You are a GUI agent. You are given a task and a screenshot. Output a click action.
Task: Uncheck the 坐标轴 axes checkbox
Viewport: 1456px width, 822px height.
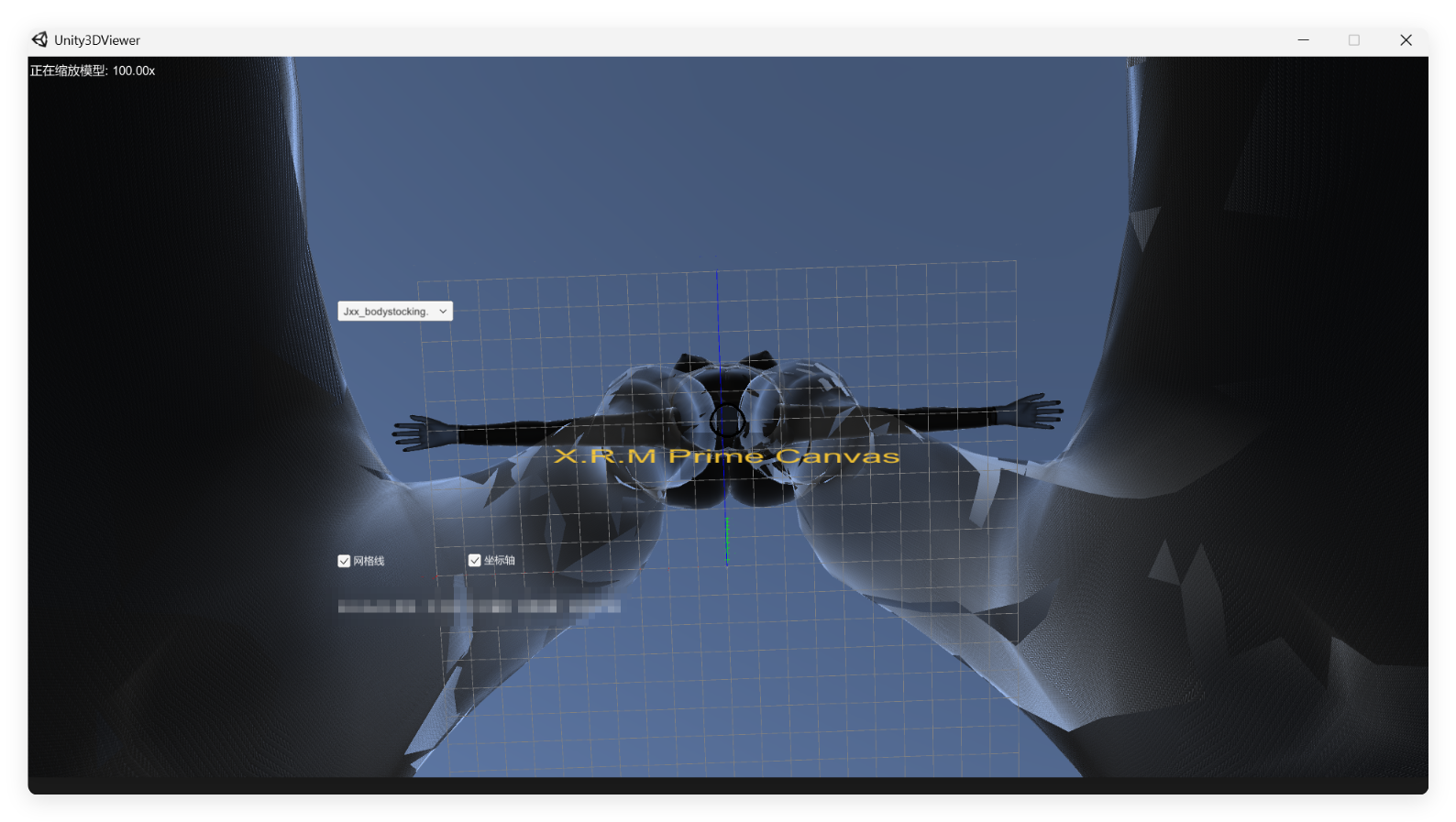[x=475, y=560]
